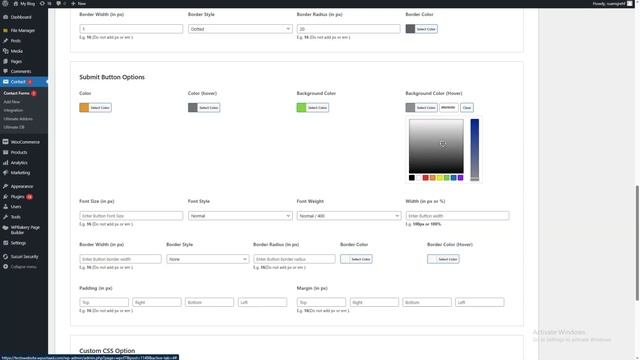Click the submit button Border Width input
Screen dimensions: 640x360
120,259
